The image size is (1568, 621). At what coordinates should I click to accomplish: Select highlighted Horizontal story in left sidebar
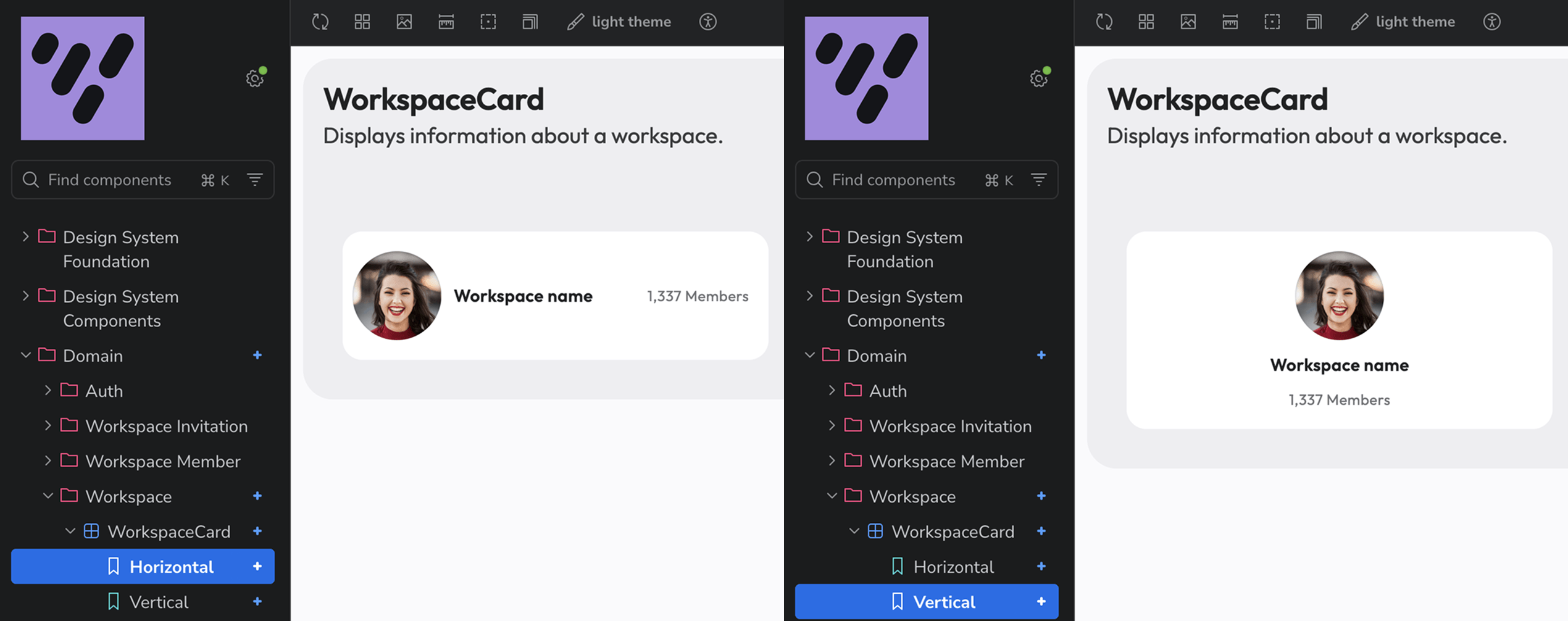[x=143, y=567]
